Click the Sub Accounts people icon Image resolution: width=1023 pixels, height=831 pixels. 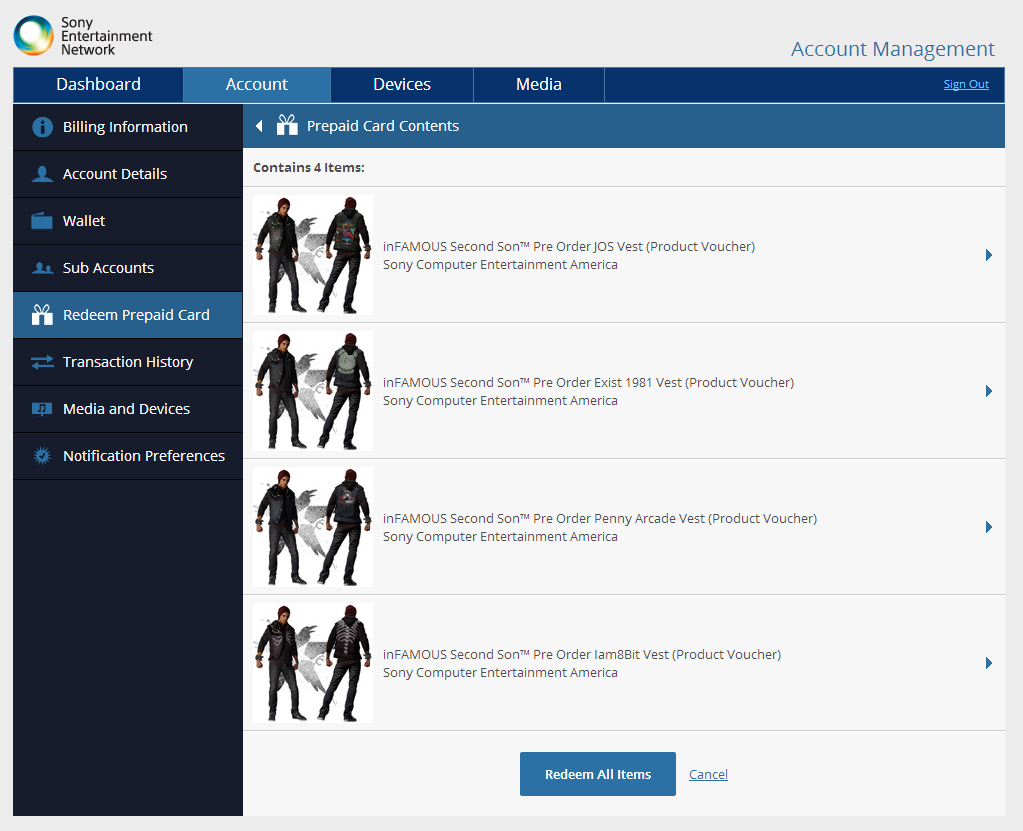[x=42, y=267]
